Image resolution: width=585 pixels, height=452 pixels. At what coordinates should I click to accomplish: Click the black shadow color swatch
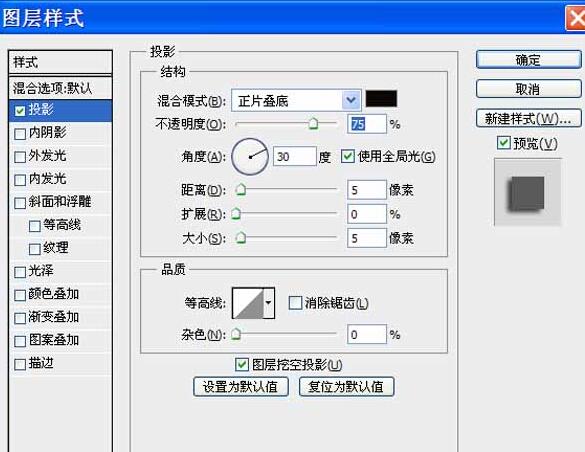(381, 99)
